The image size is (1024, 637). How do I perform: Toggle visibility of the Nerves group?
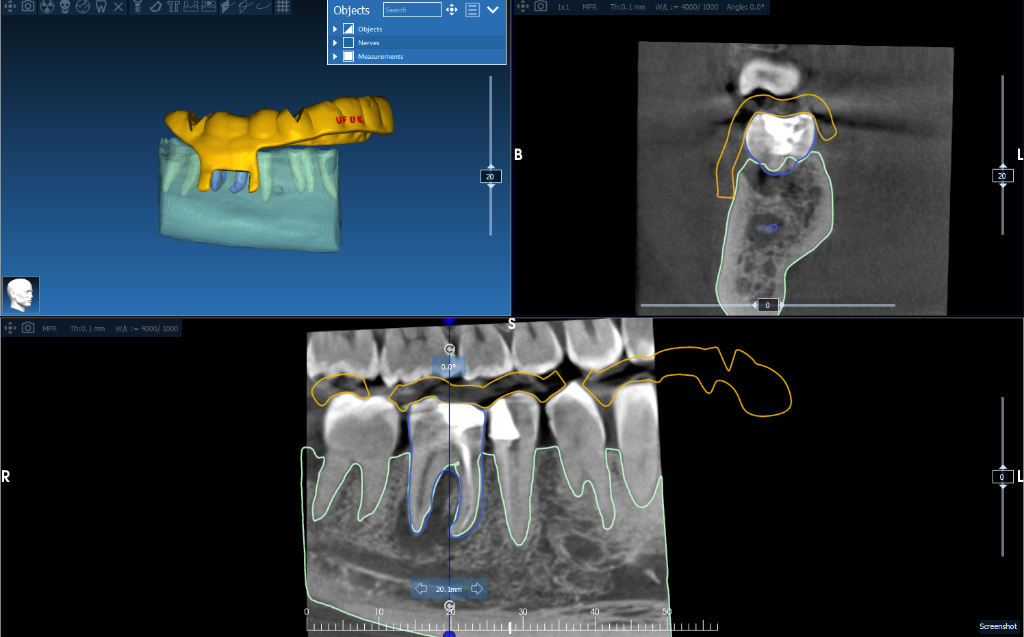click(348, 42)
